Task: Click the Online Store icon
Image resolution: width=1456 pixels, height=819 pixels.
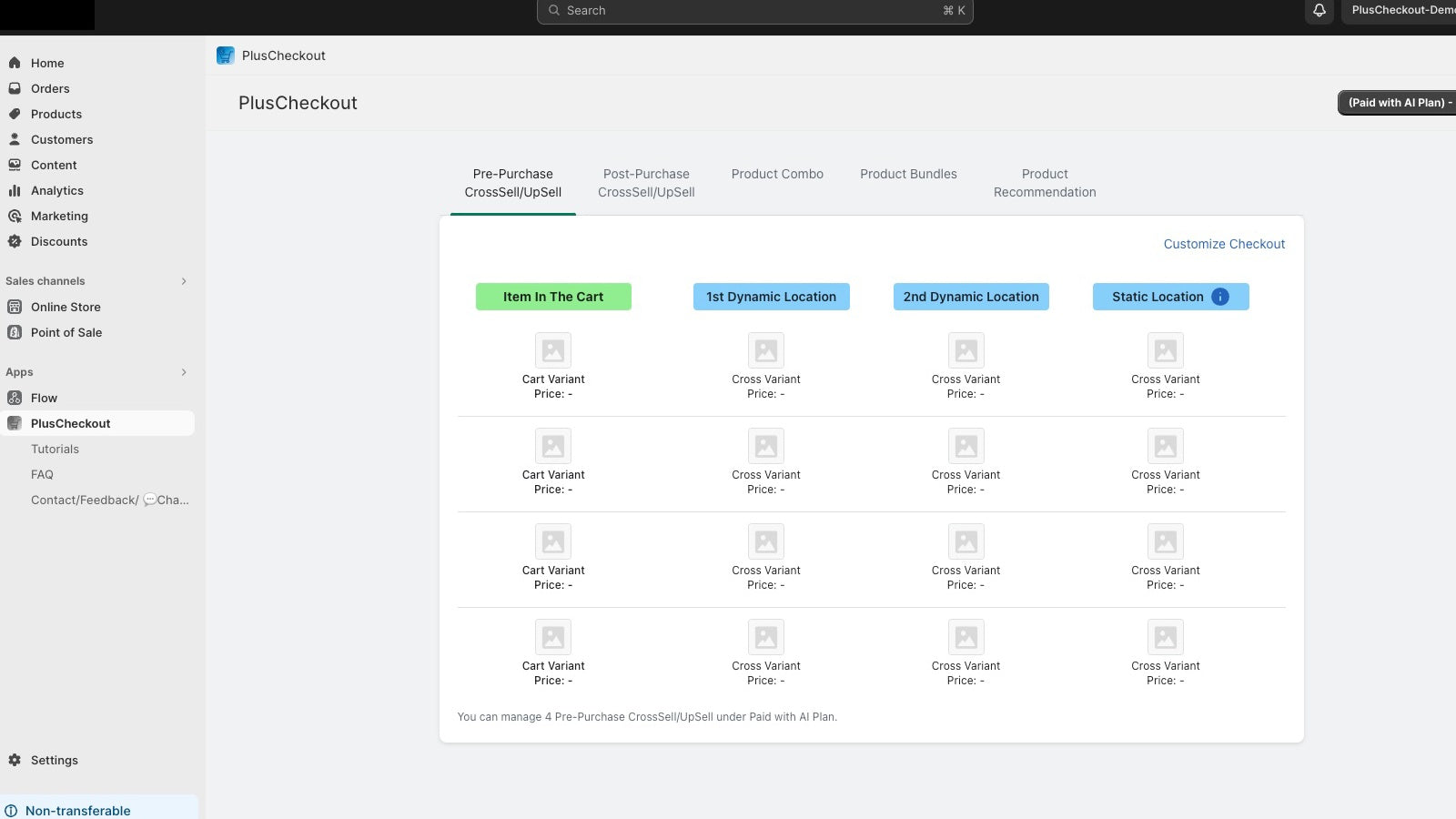Action: (x=15, y=307)
